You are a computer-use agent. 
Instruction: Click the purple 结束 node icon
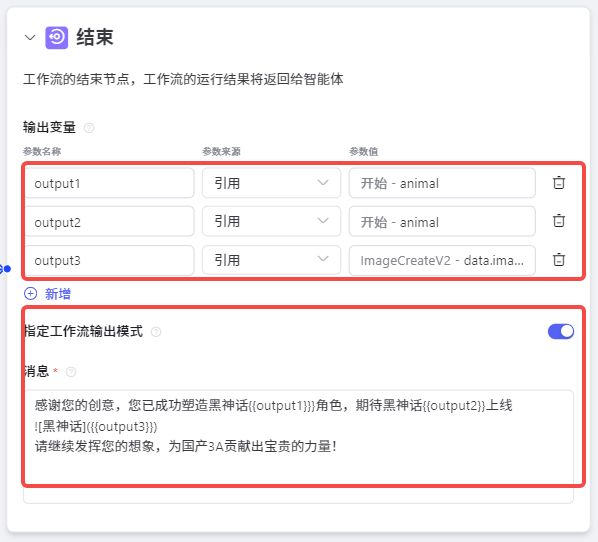point(57,37)
